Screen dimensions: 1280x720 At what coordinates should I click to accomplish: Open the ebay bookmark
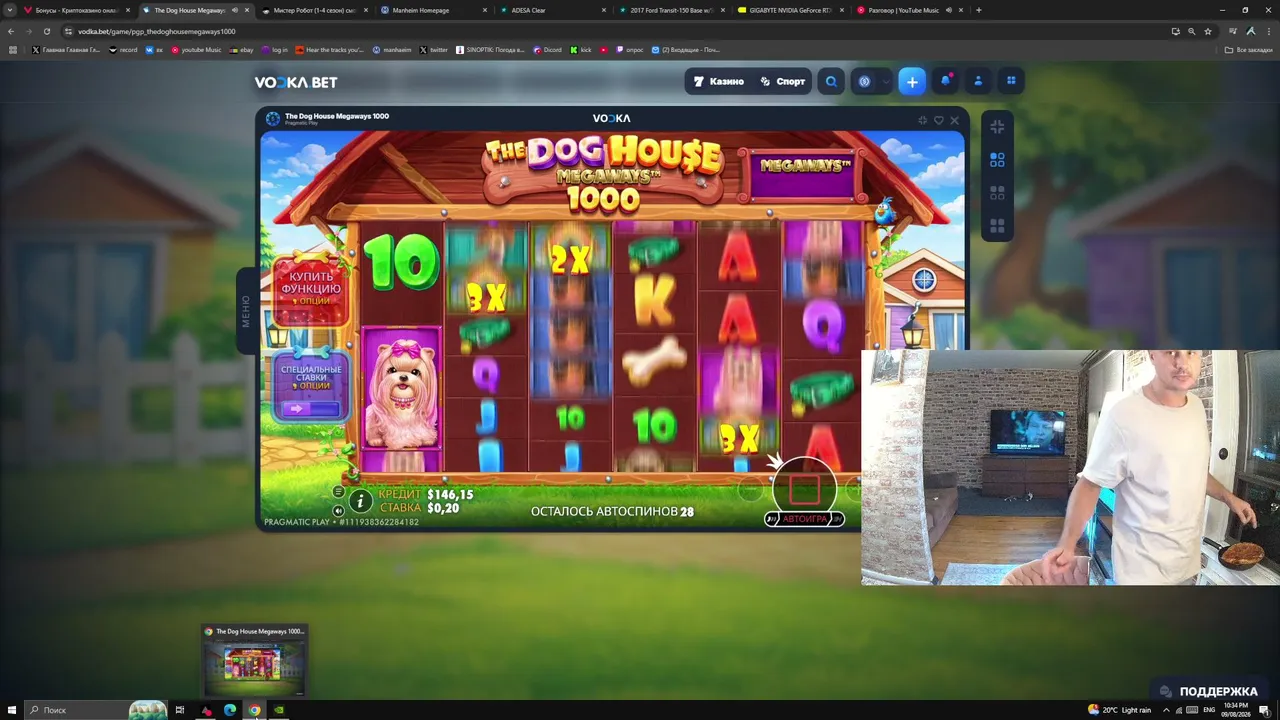(x=241, y=49)
